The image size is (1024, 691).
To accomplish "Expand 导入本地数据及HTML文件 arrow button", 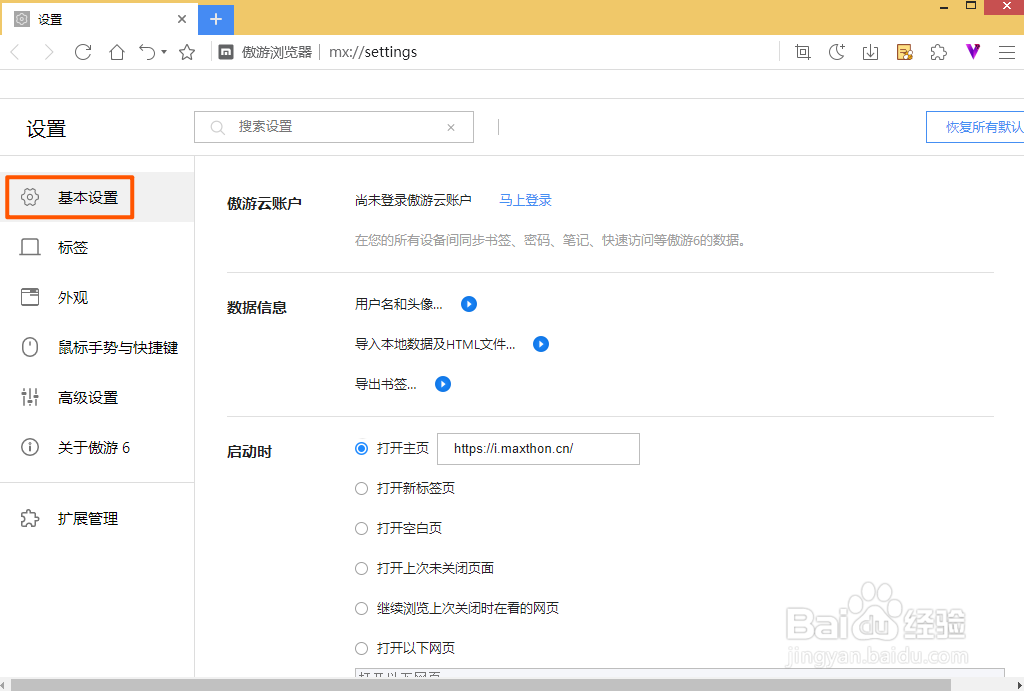I will coord(541,344).
